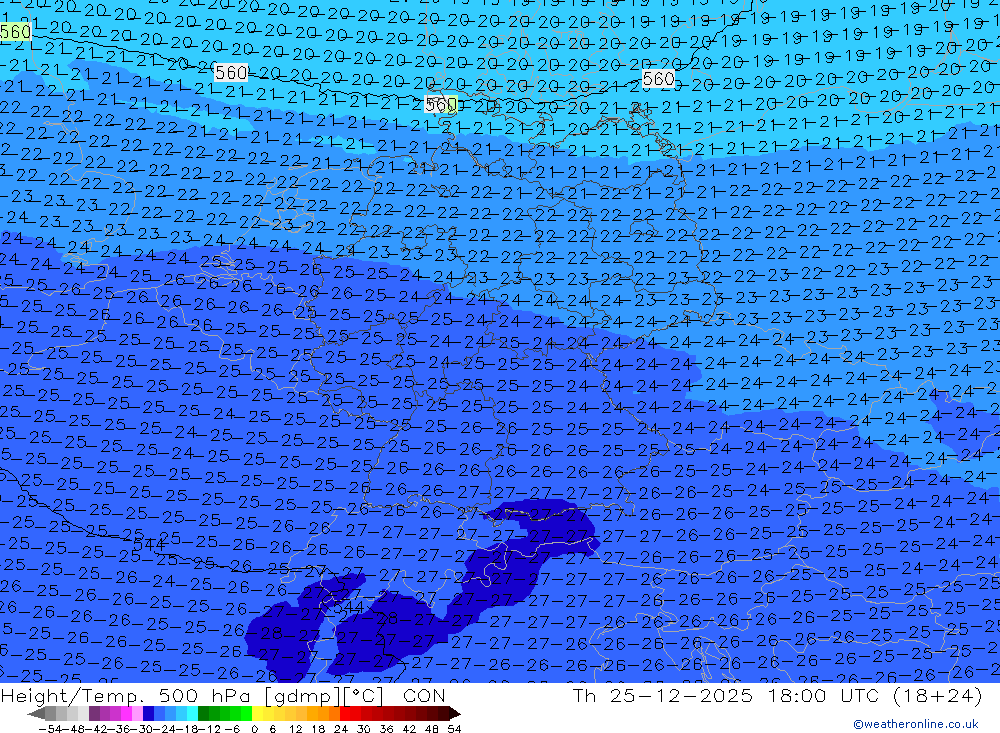Pick the bright red swatch above 24
The width and height of the screenshot is (1000, 733).
tap(345, 714)
